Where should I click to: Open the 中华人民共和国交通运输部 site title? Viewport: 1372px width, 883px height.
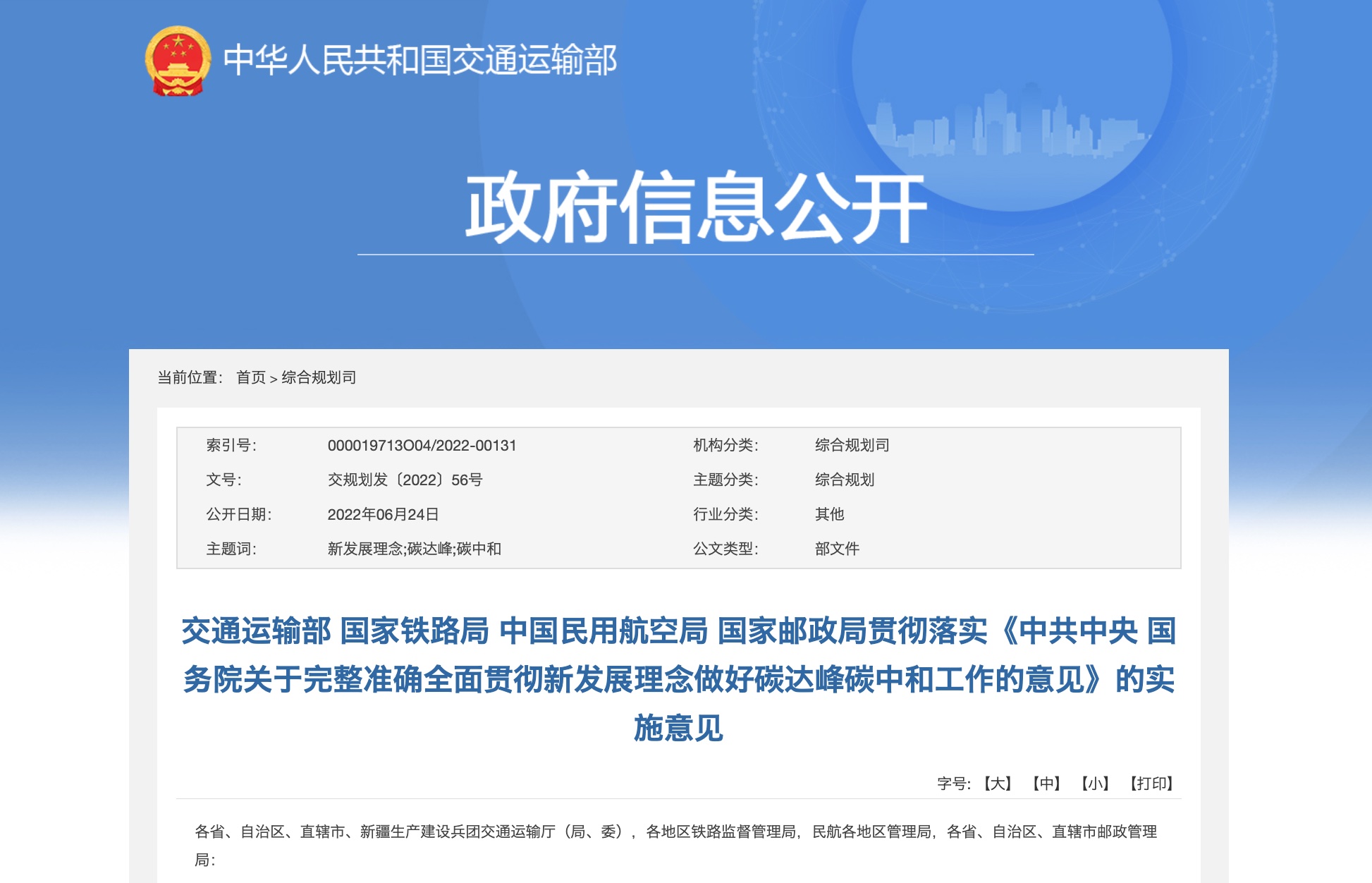point(420,60)
